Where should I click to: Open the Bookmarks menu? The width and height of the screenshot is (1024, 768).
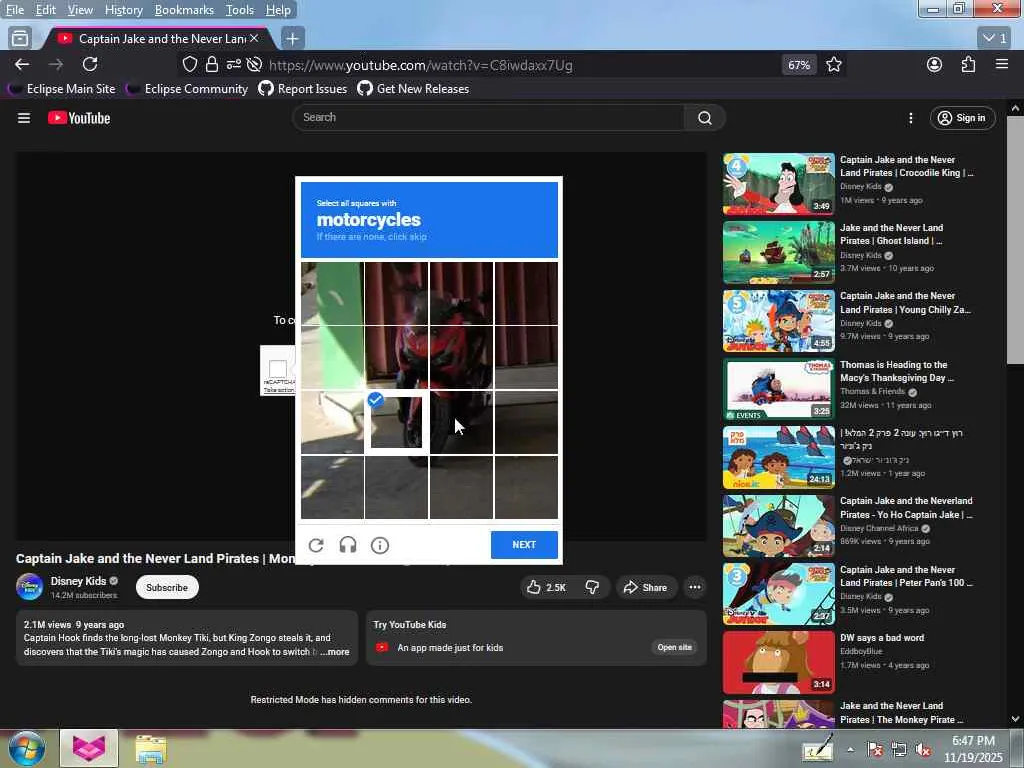(184, 10)
